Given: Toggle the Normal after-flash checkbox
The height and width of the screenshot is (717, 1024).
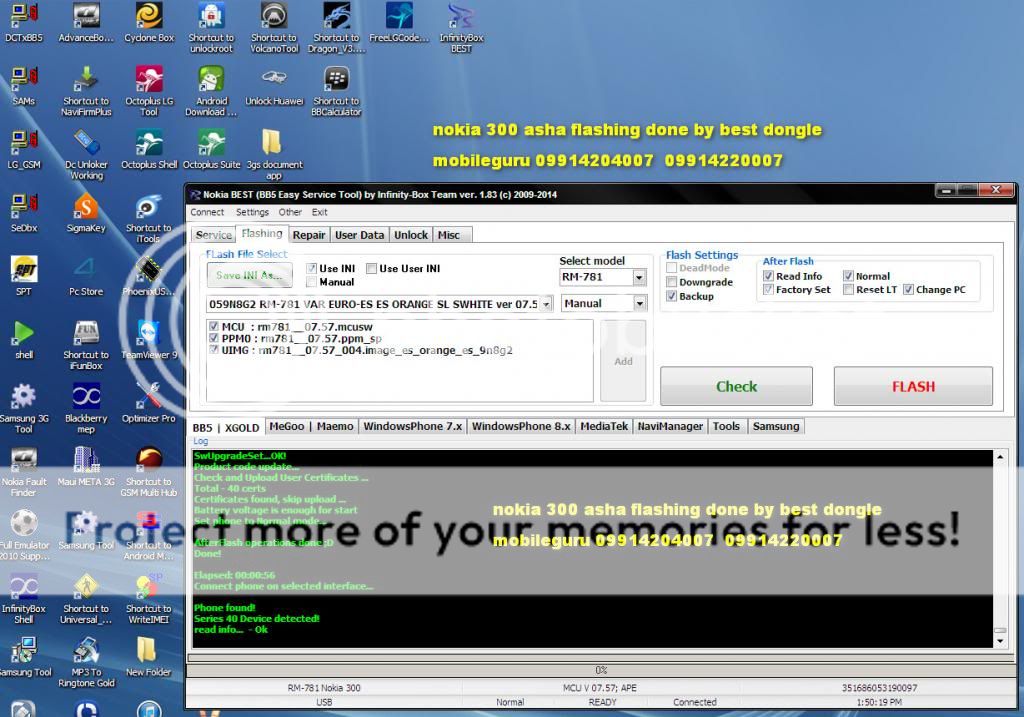Looking at the screenshot, I should [x=848, y=276].
